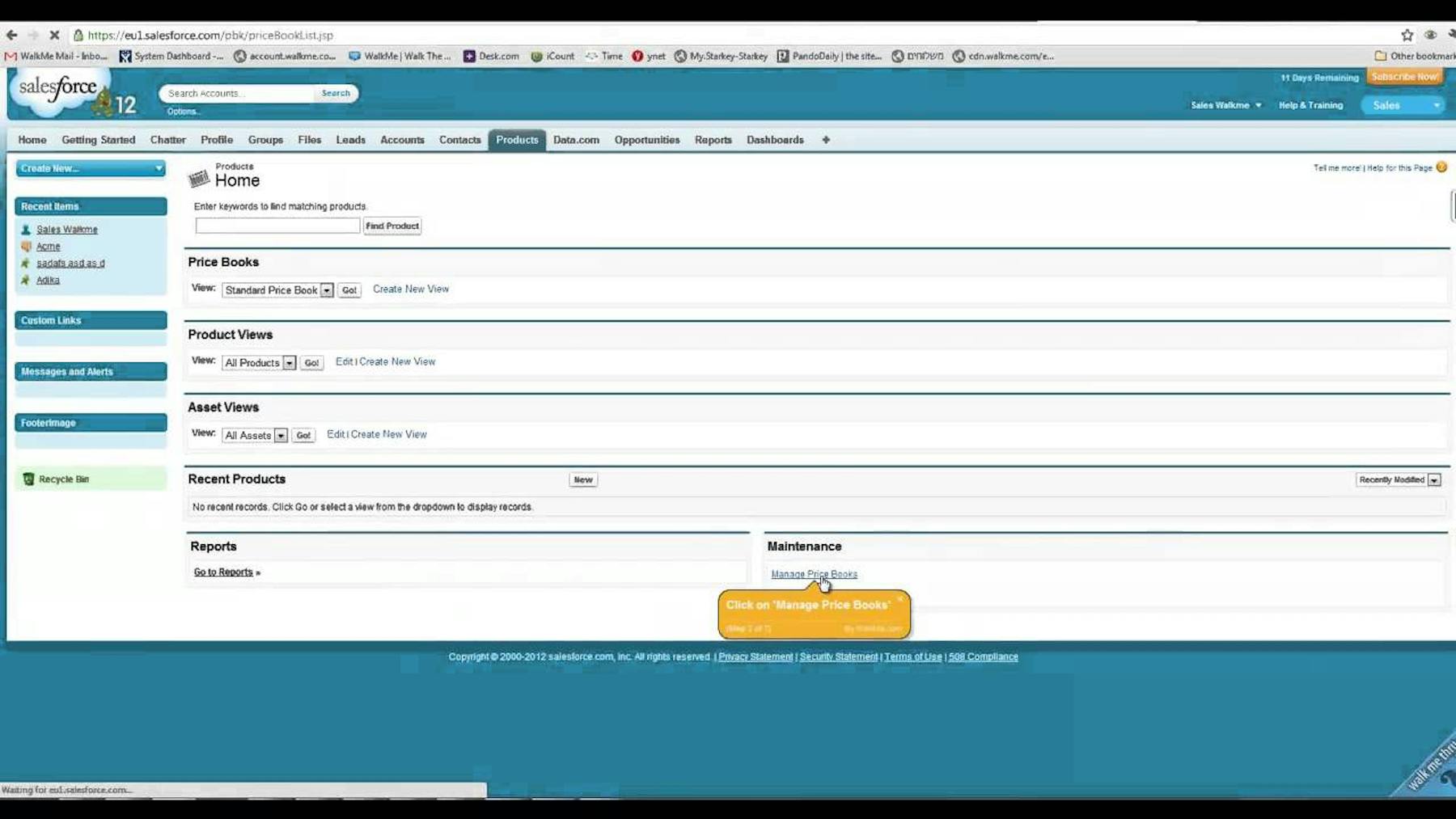Open the PandoDaily bookmark

click(829, 56)
